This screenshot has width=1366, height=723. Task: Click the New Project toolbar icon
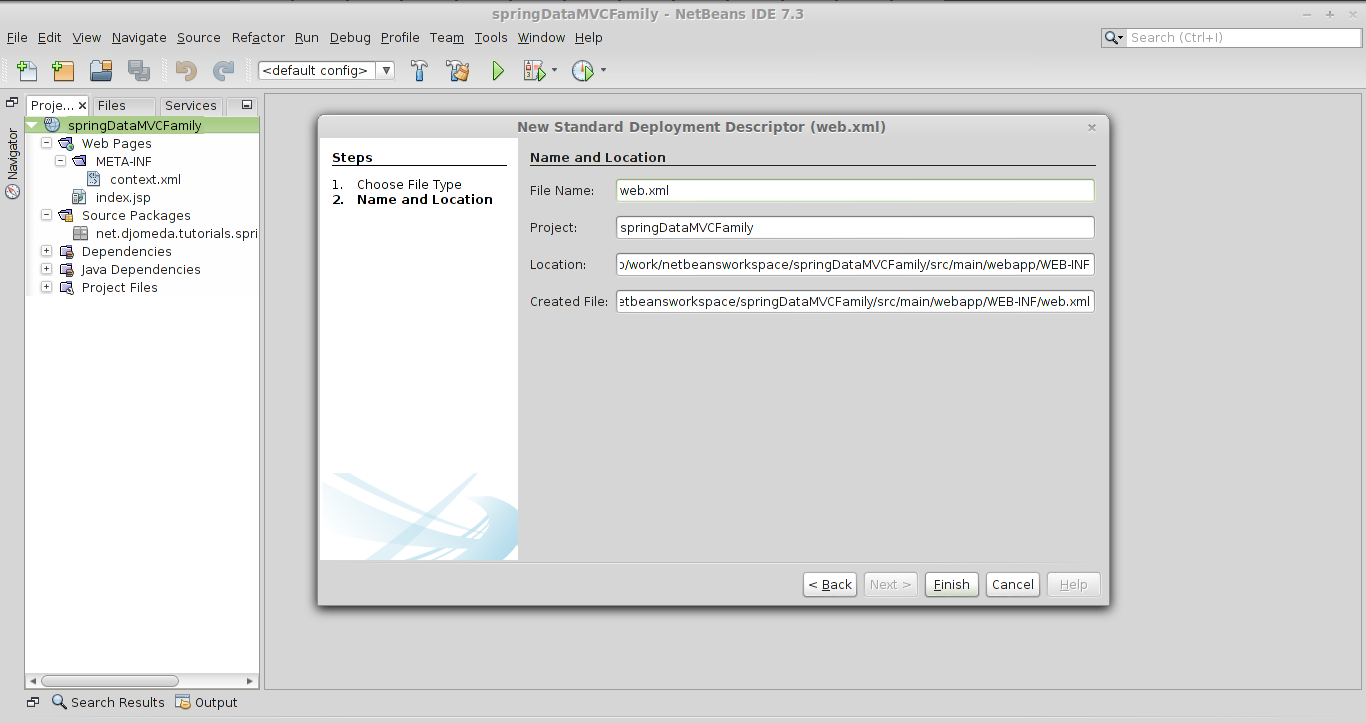(x=63, y=71)
